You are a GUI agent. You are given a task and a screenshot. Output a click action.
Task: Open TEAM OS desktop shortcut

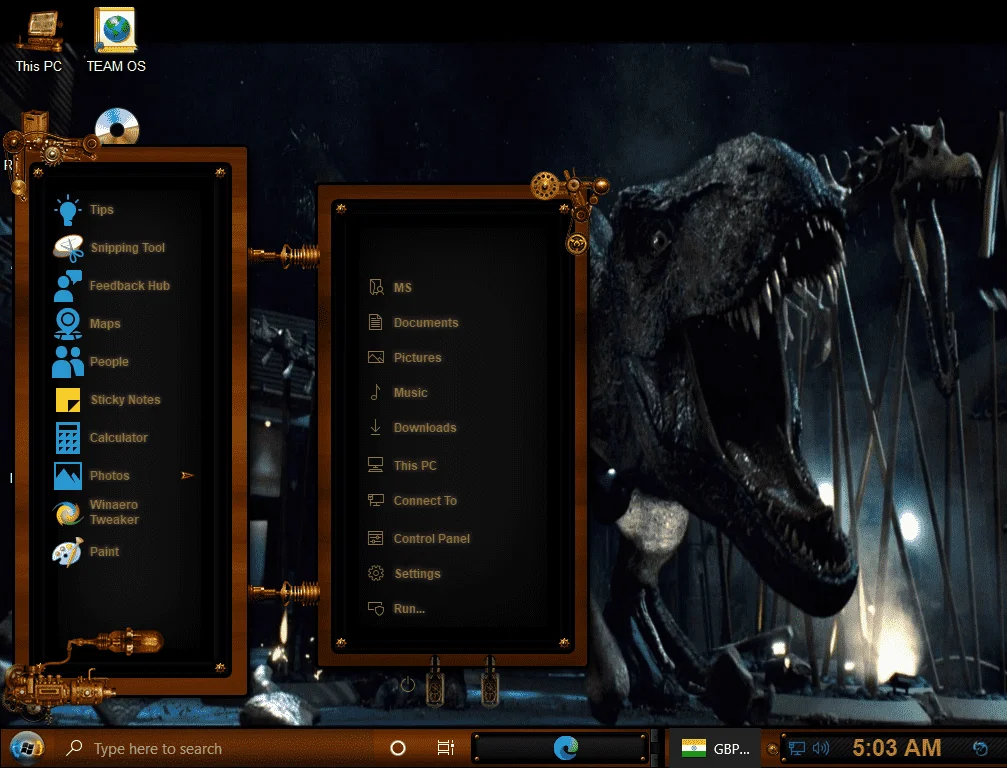coord(116,40)
